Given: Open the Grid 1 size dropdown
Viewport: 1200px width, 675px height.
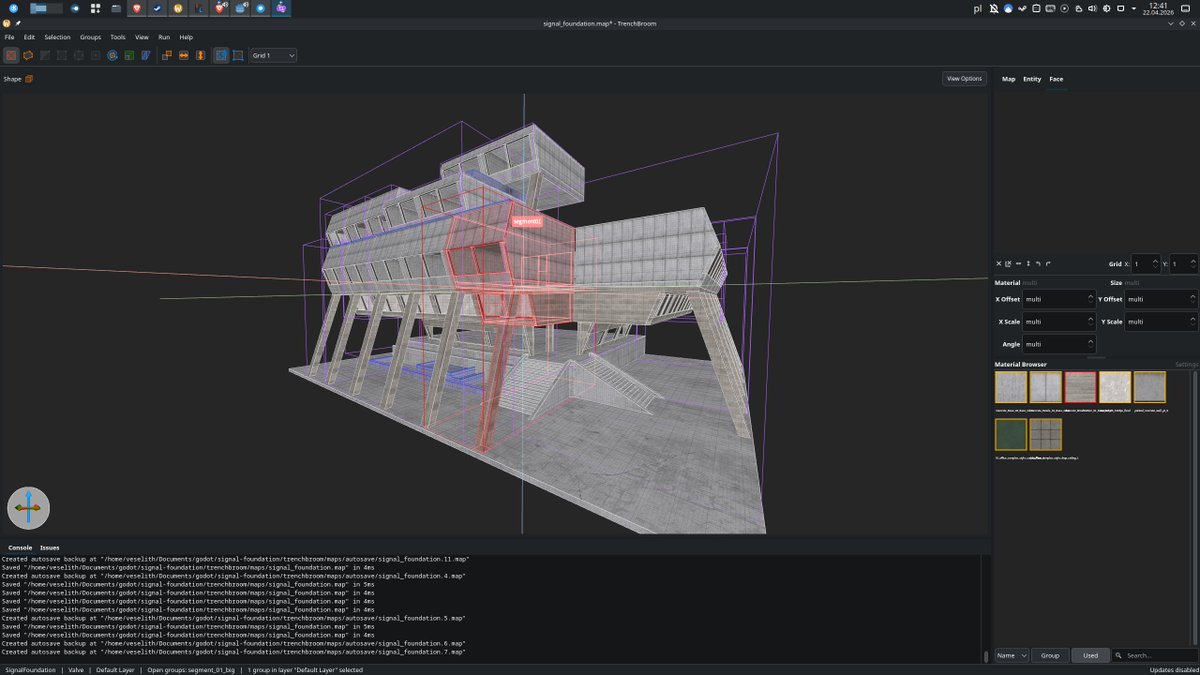Looking at the screenshot, I should [273, 55].
